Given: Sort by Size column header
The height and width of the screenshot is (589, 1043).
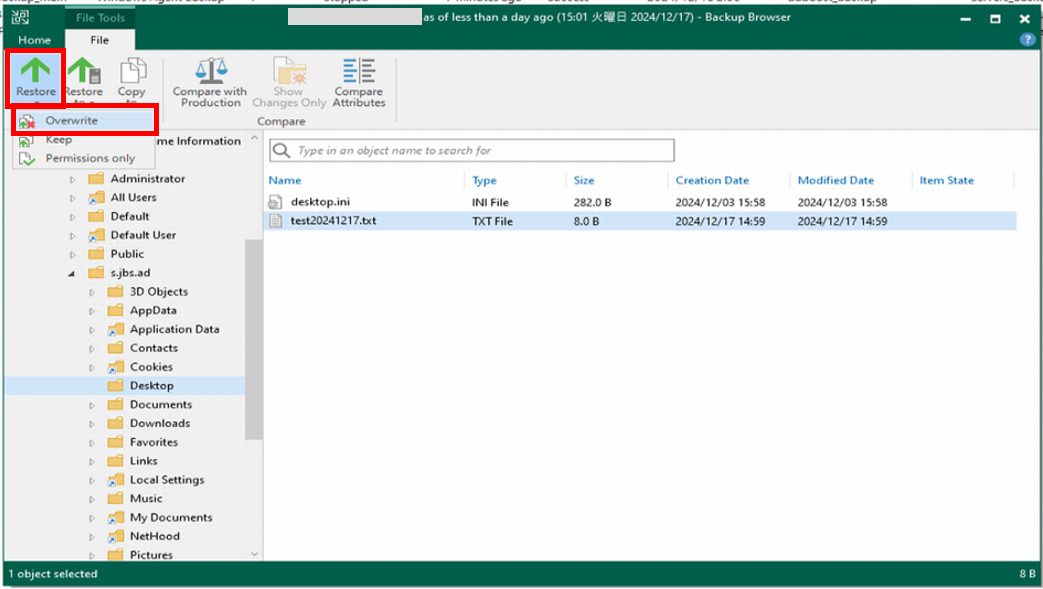Looking at the screenshot, I should click(x=584, y=180).
